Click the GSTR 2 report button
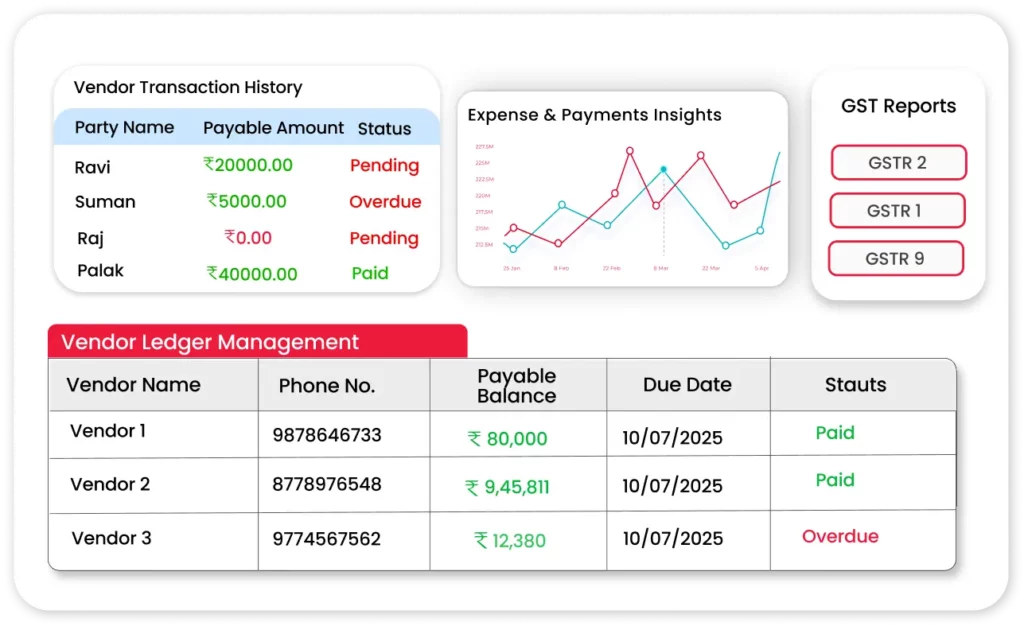 point(897,162)
